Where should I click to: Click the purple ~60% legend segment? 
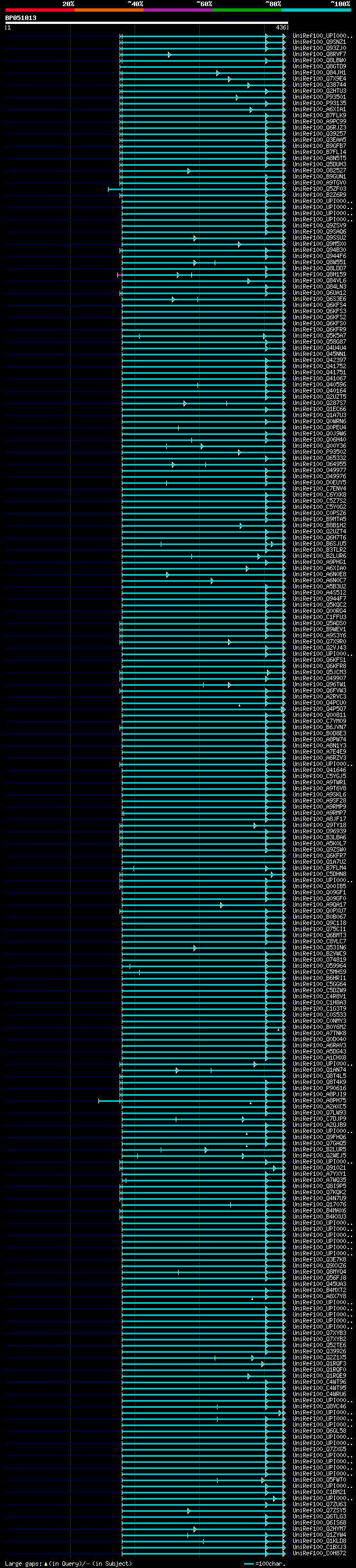pyautogui.click(x=179, y=10)
